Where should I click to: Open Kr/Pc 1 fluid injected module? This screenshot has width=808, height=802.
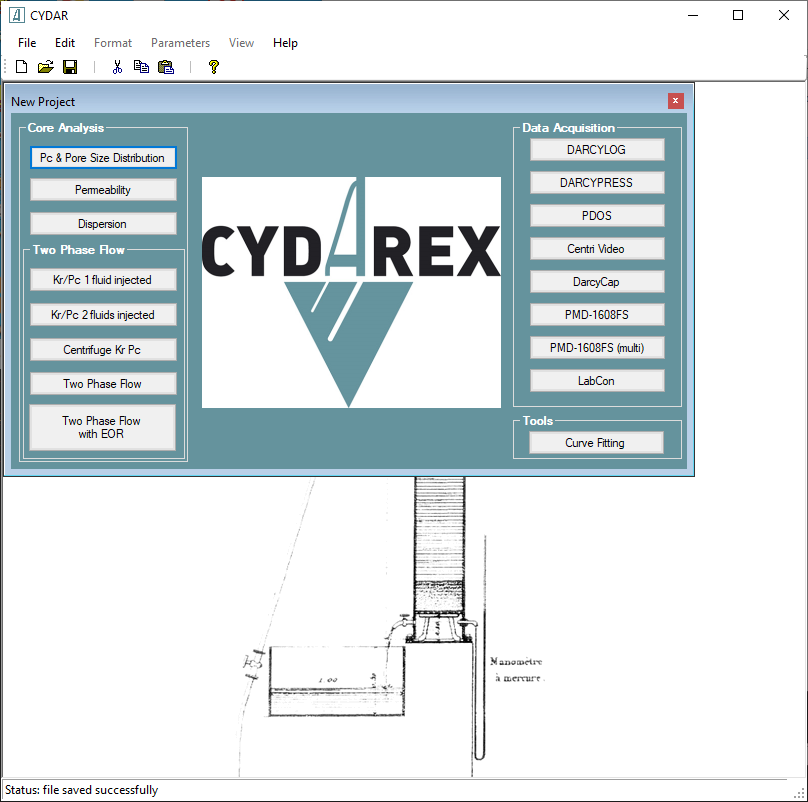(103, 280)
